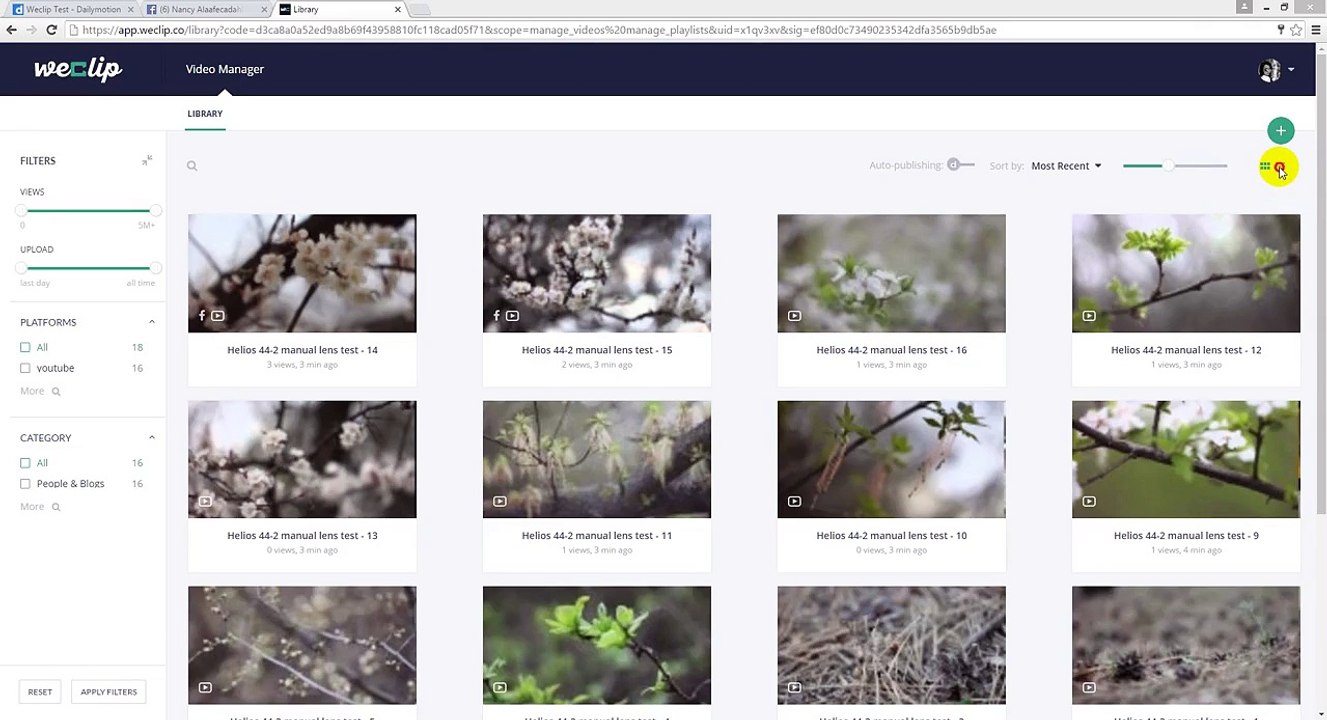Click the browser forward arrow
Screen dimensions: 1327x720
[31, 30]
